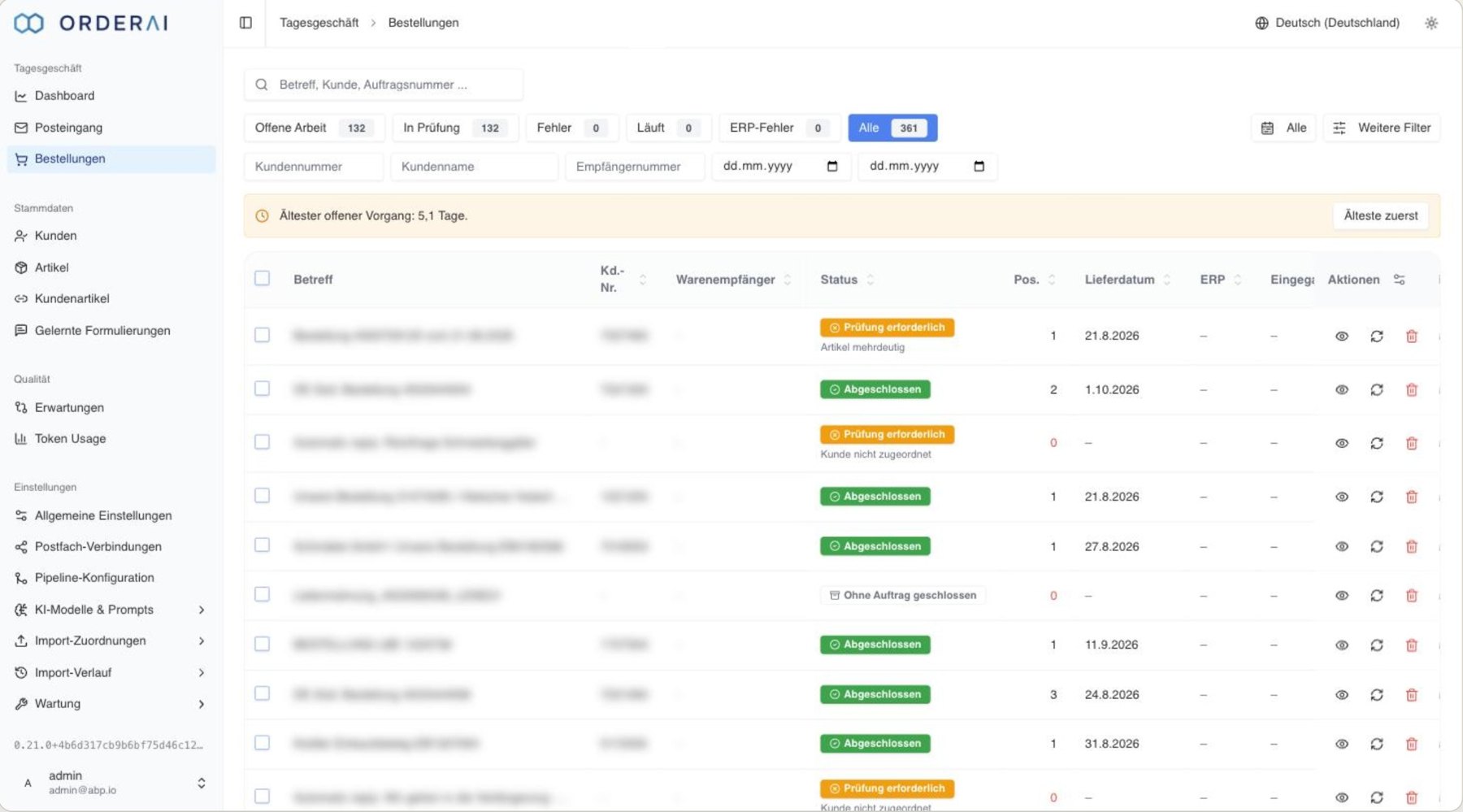Focus the Betreff, Kunde search field

pos(384,85)
